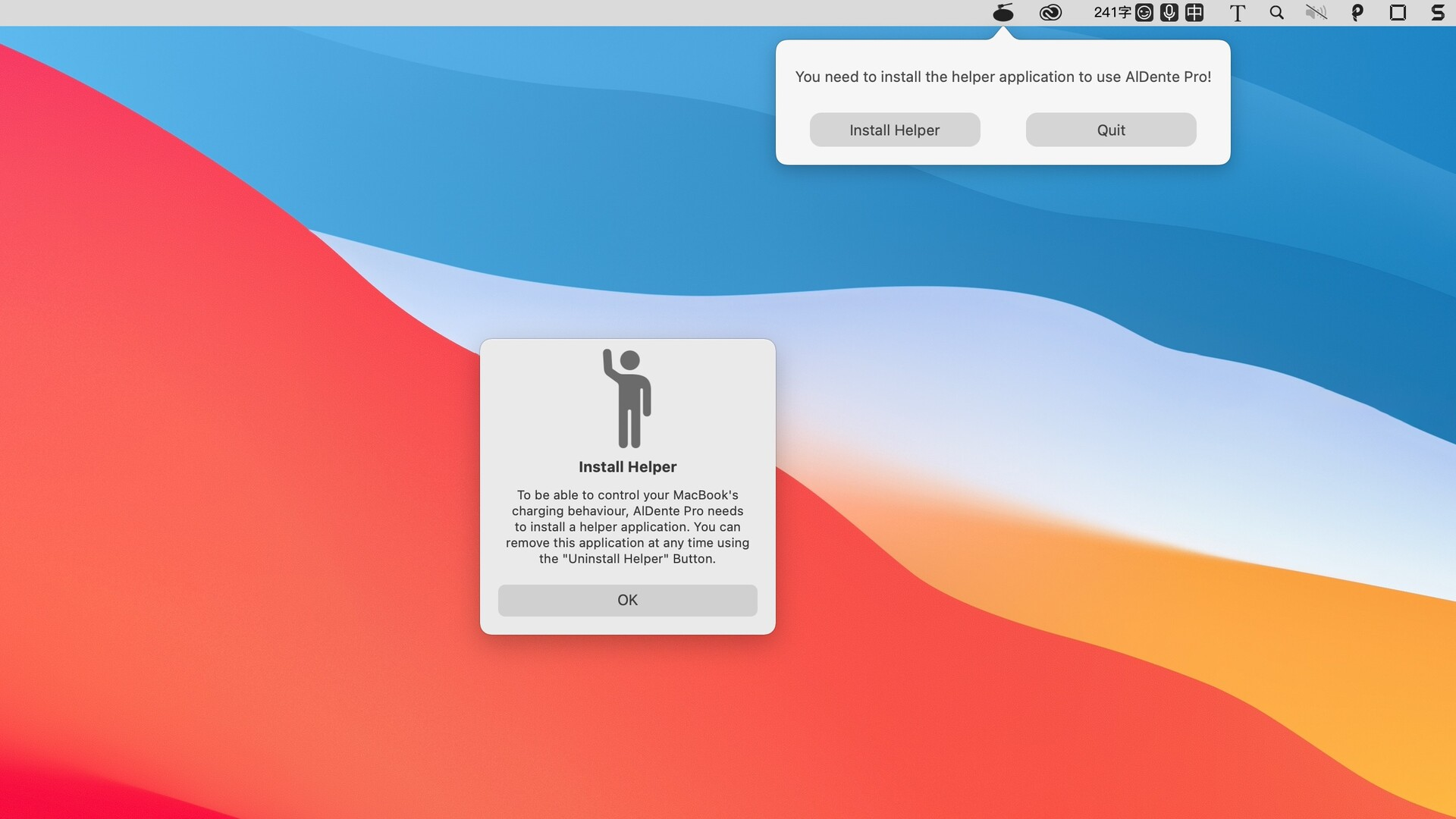This screenshot has width=1456, height=819.
Task: Click the T text menu bar icon
Action: [1237, 13]
